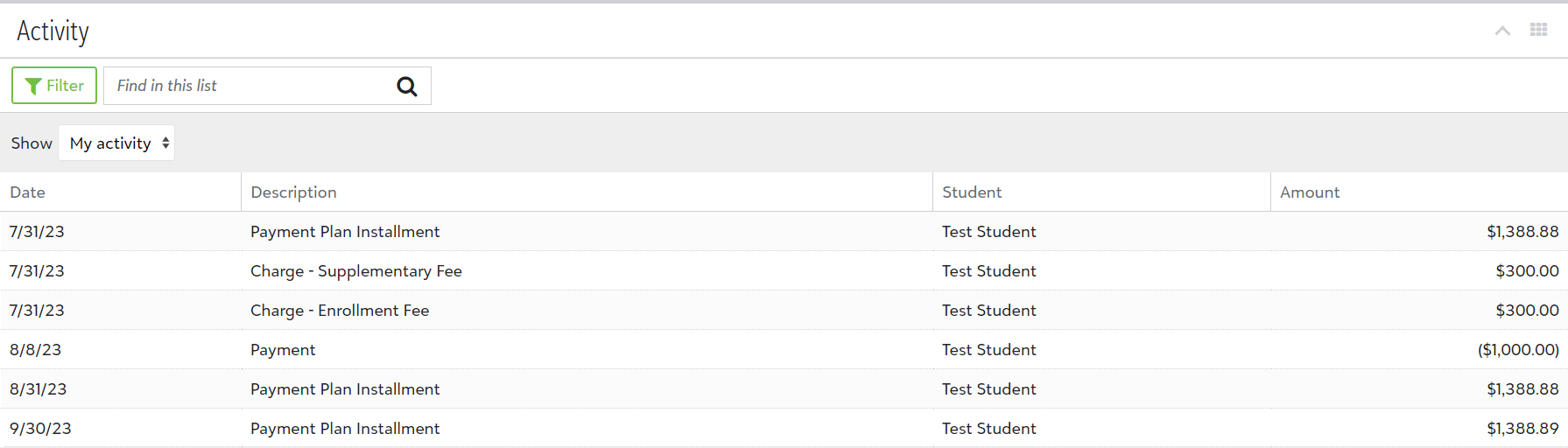This screenshot has height=448, width=1568.
Task: Click the ($1,000.00) payment amount
Action: (x=1518, y=350)
